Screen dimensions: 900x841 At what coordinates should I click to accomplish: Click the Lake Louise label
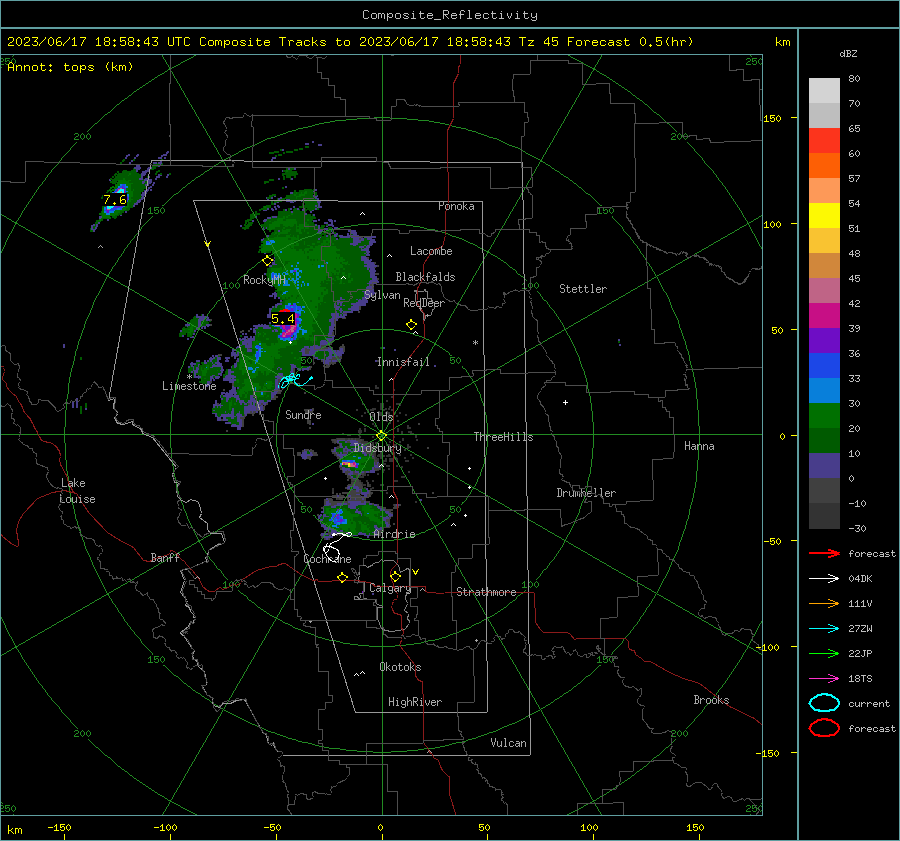77,491
